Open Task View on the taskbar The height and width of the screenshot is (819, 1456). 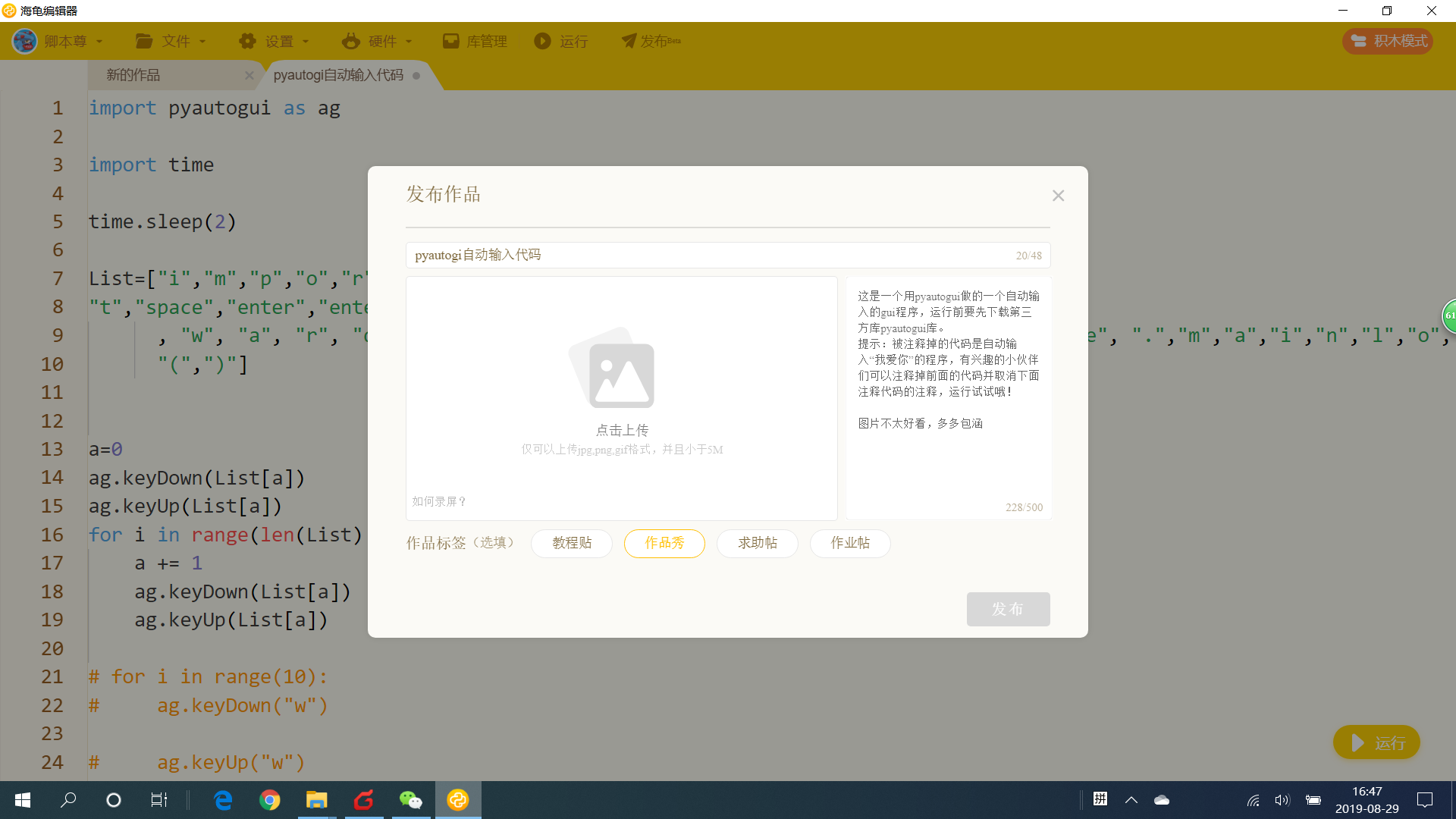point(158,800)
